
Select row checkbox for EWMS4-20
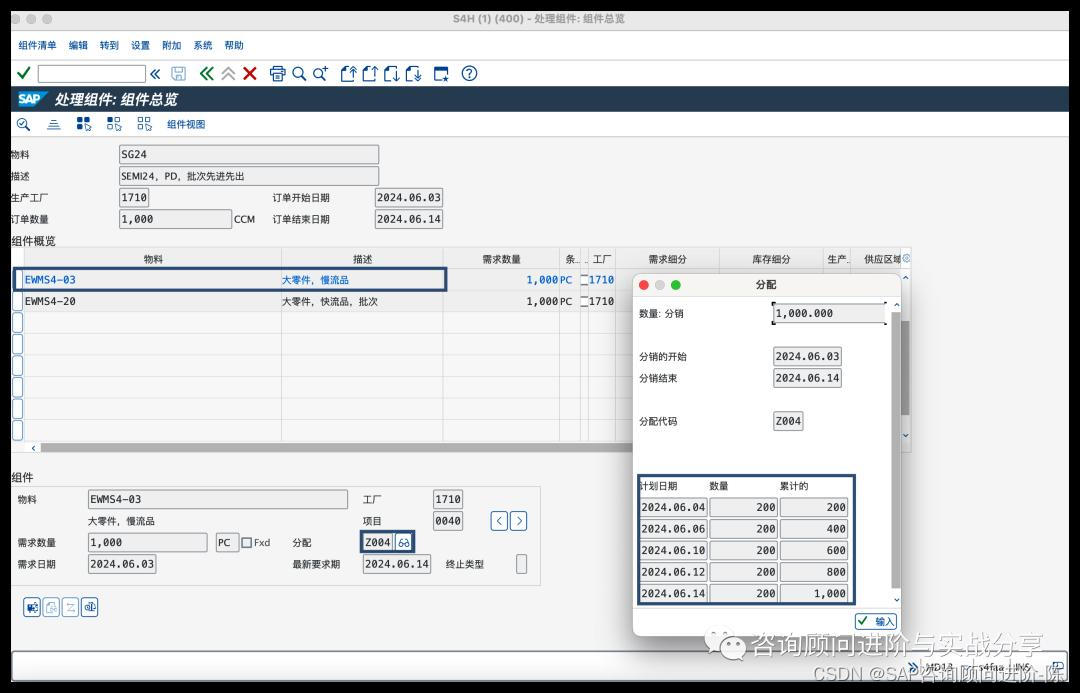click(18, 301)
